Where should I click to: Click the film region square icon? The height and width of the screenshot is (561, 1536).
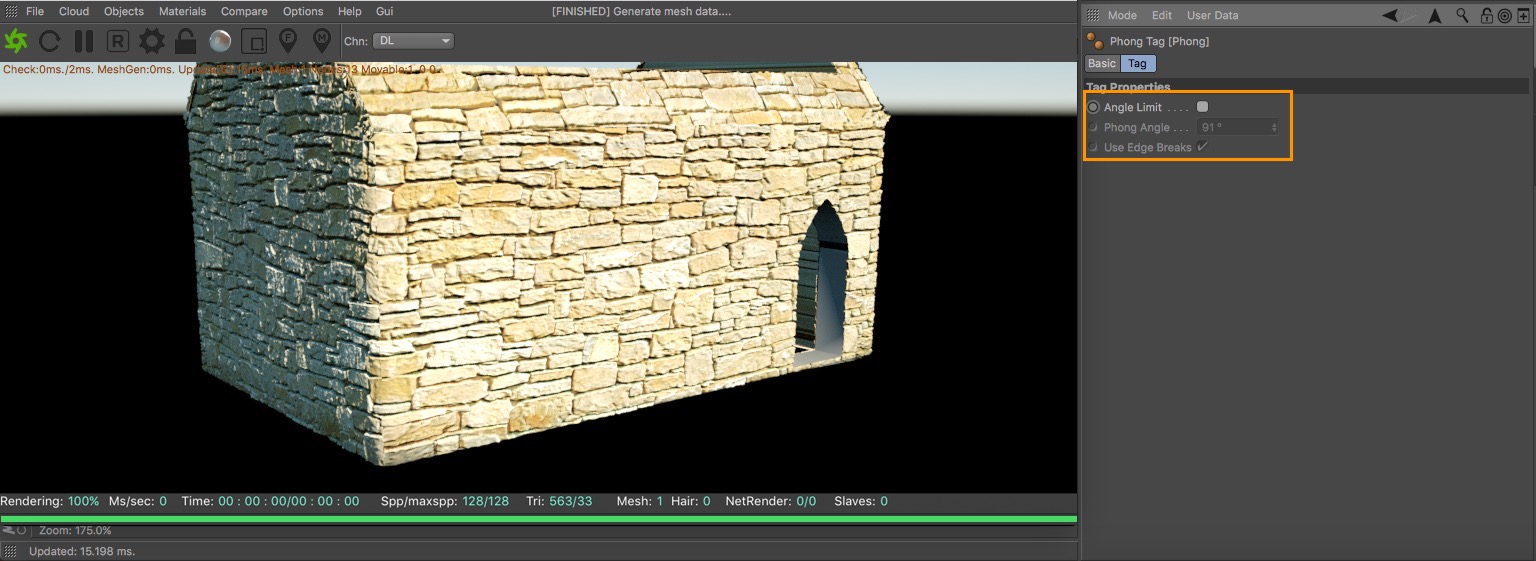(254, 41)
